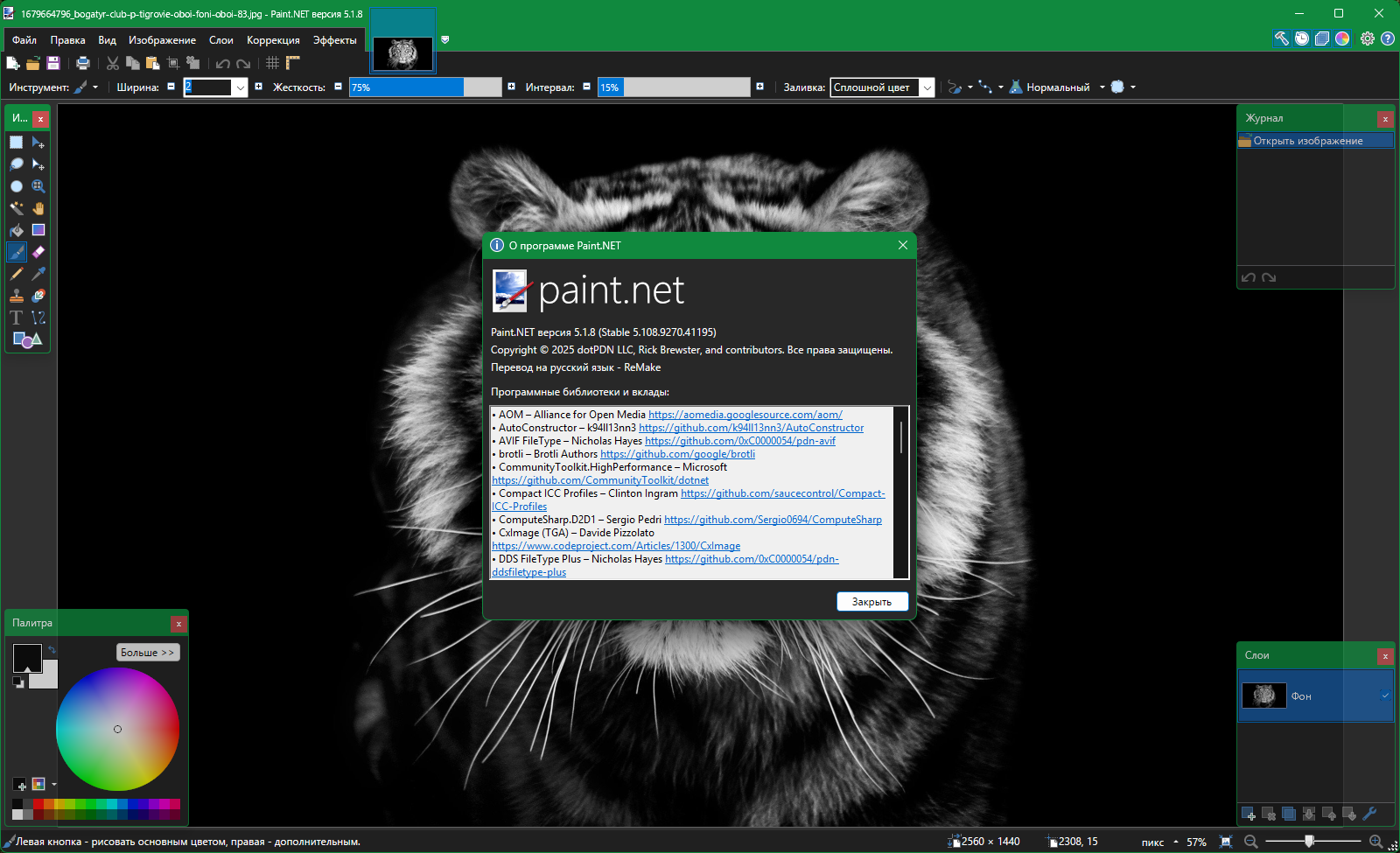The width and height of the screenshot is (1400, 853).
Task: Select the Lasso Select tool
Action: tap(17, 164)
